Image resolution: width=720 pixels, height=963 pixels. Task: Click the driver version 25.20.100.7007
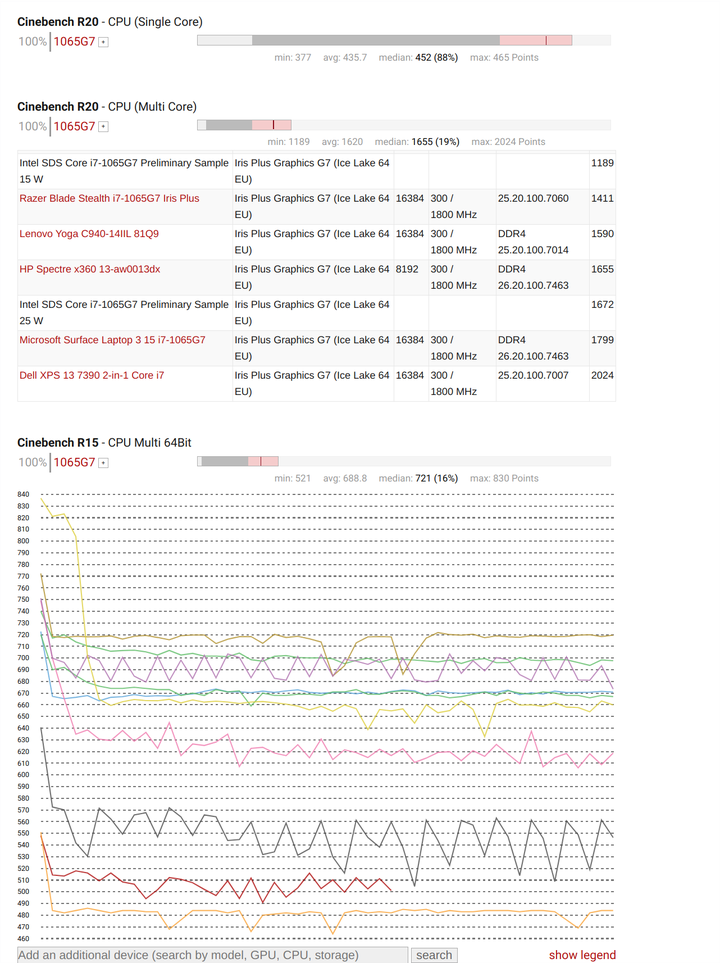[533, 375]
